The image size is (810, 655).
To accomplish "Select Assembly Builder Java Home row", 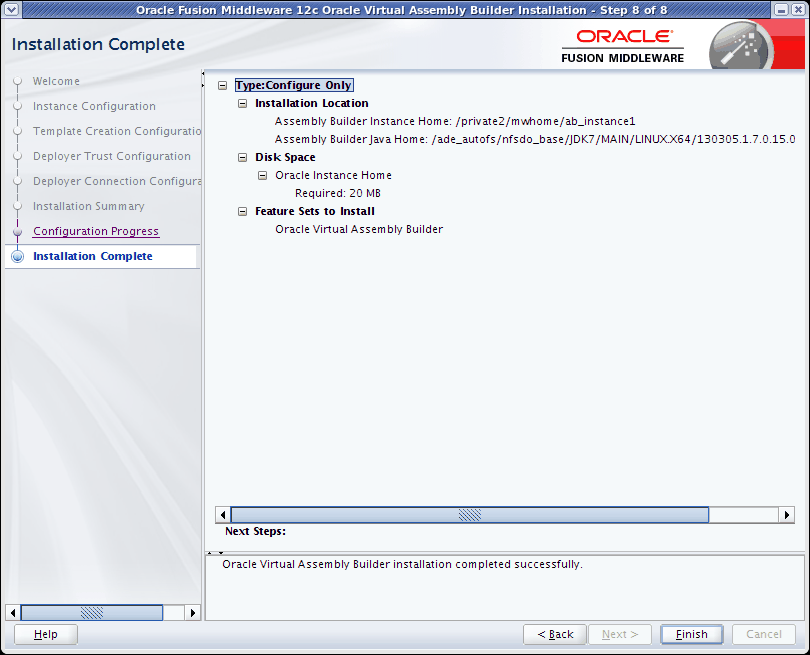I will point(535,139).
